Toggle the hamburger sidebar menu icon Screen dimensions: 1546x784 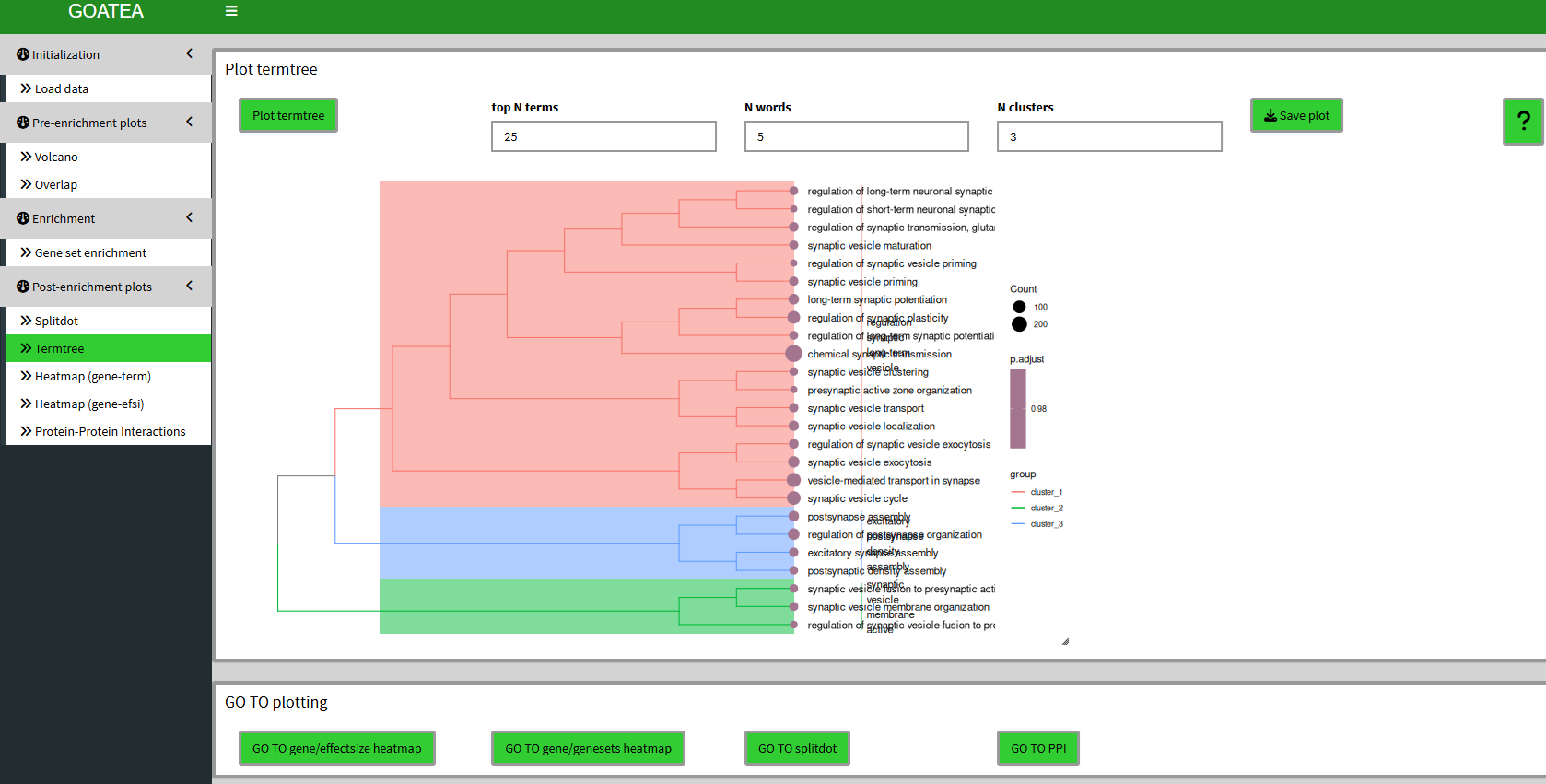231,11
